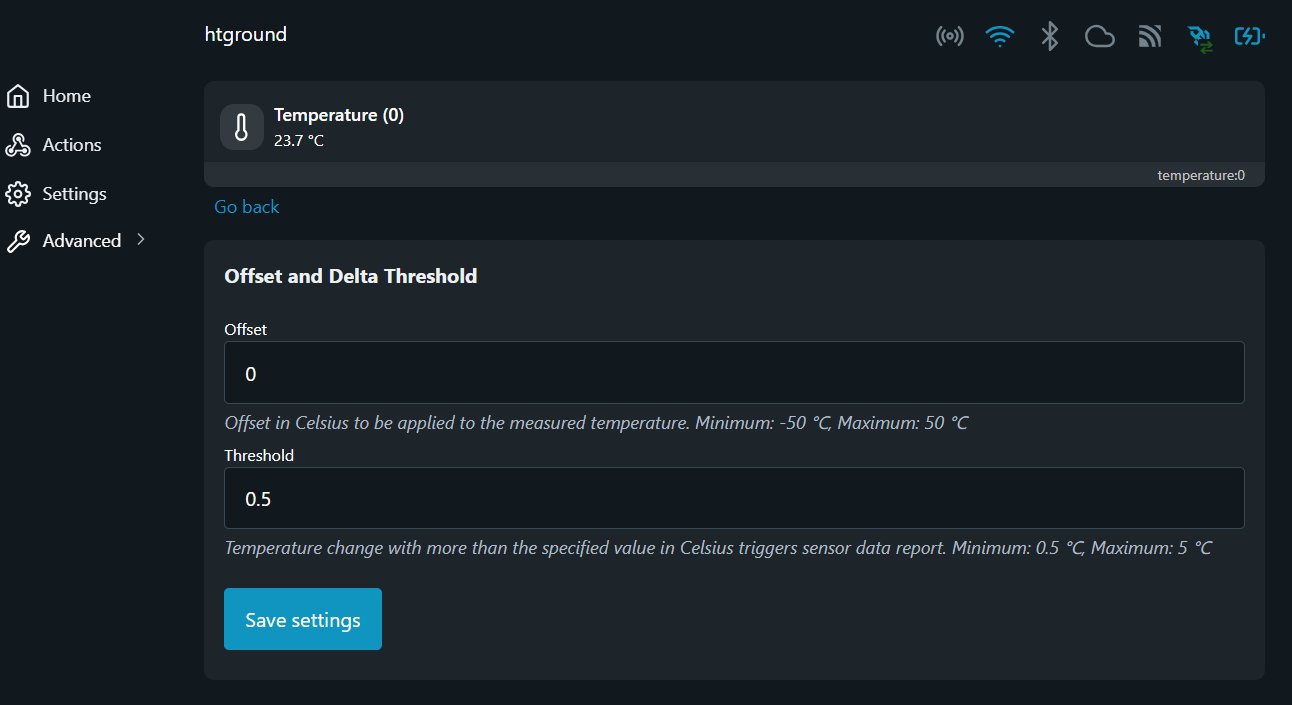This screenshot has width=1292, height=705.
Task: Focus the Offset input field
Action: pyautogui.click(x=734, y=373)
